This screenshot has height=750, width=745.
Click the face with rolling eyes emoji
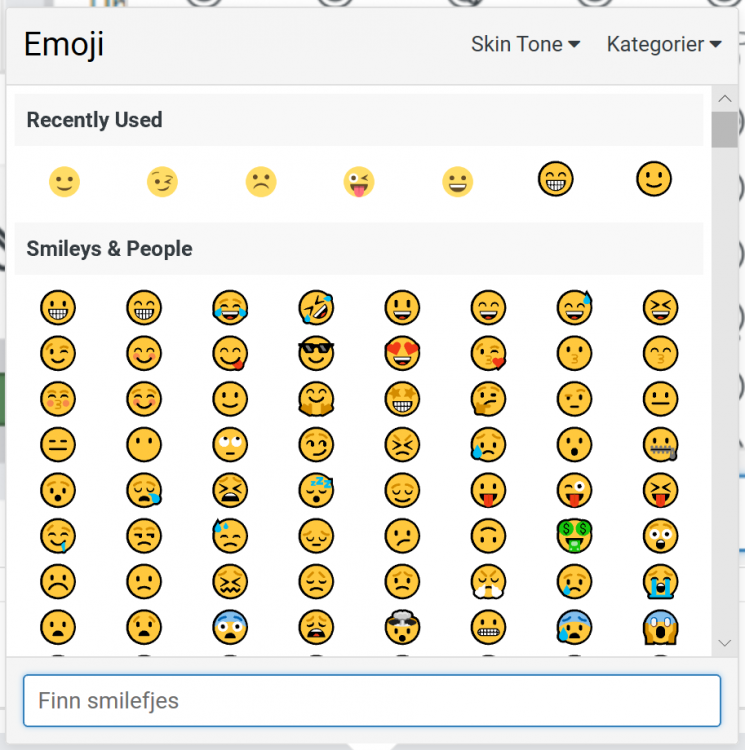coord(230,444)
